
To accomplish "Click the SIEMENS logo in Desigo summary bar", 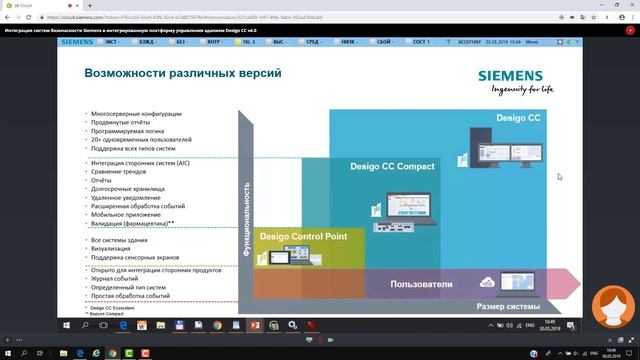I will click(x=77, y=42).
